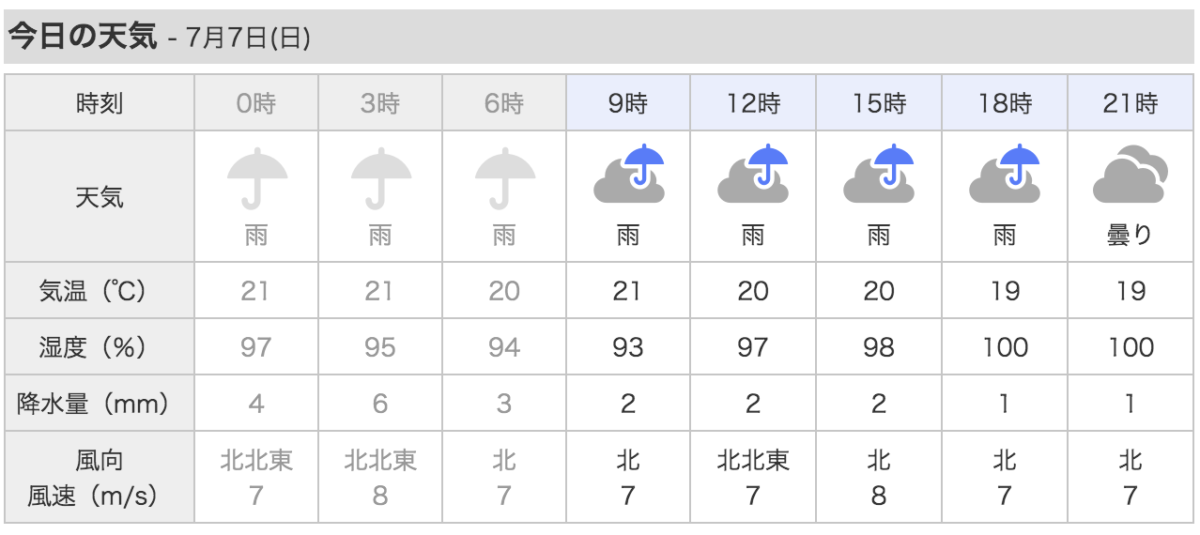Click the 15時 column header
Viewport: 1200px width, 535px height.
coord(878,103)
